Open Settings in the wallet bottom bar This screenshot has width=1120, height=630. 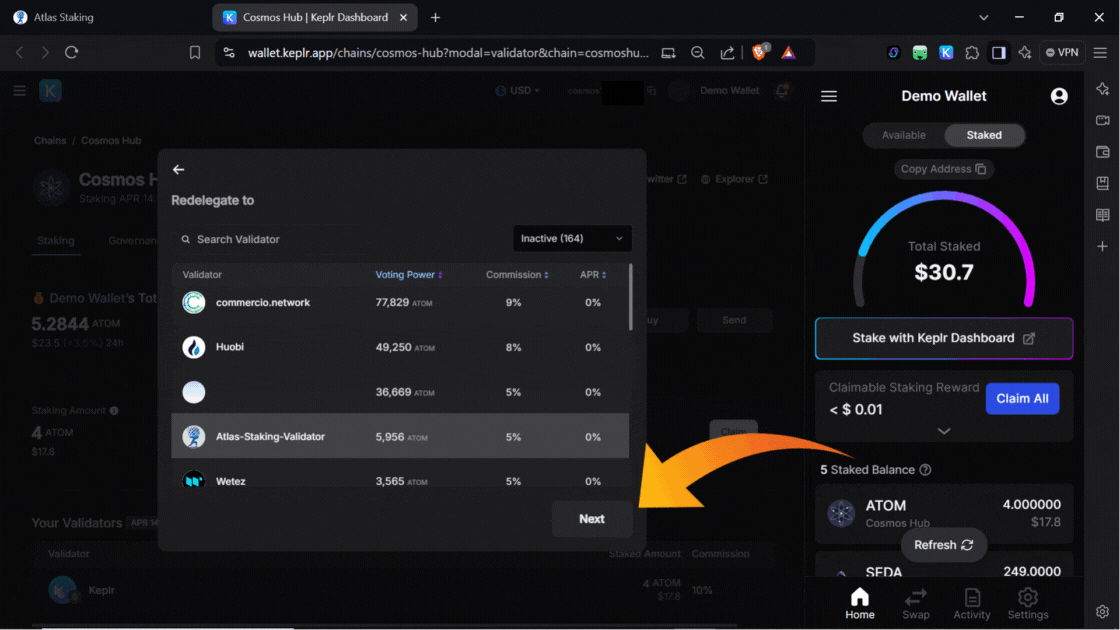coord(1027,604)
